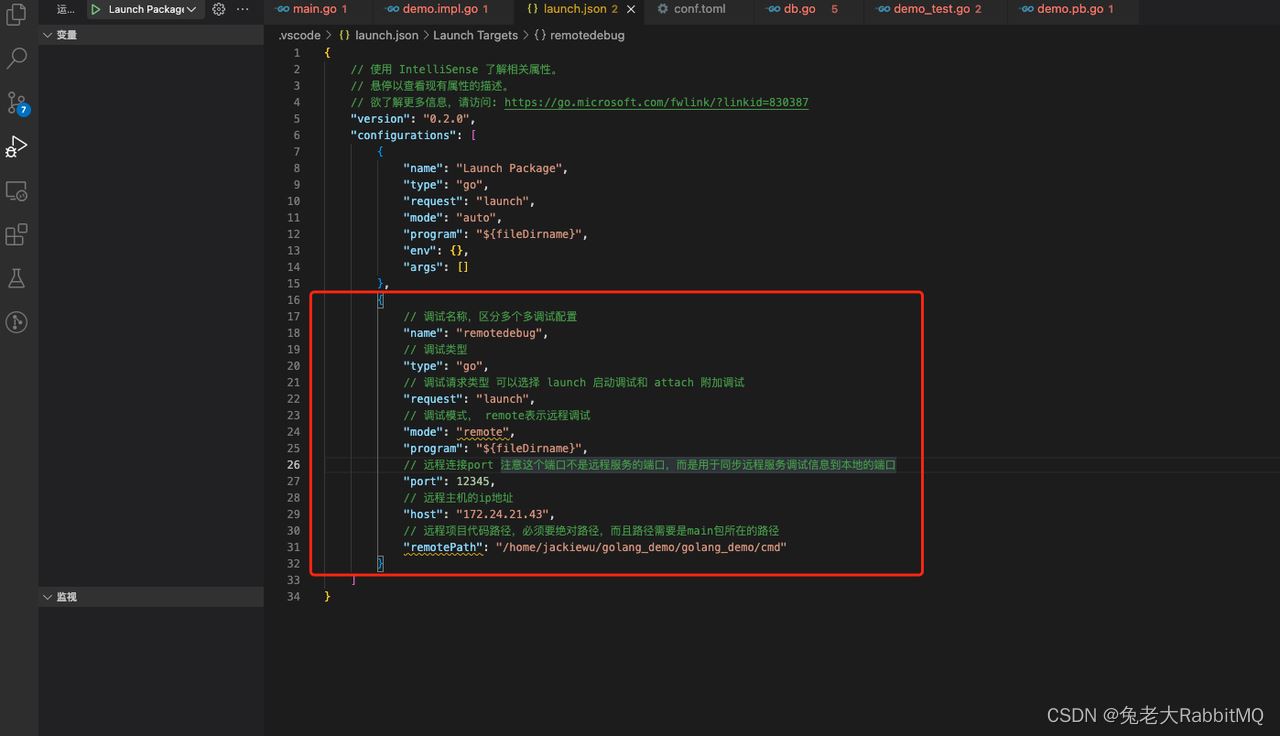
Task: Open Source Control showing 7 changes
Action: [x=16, y=102]
